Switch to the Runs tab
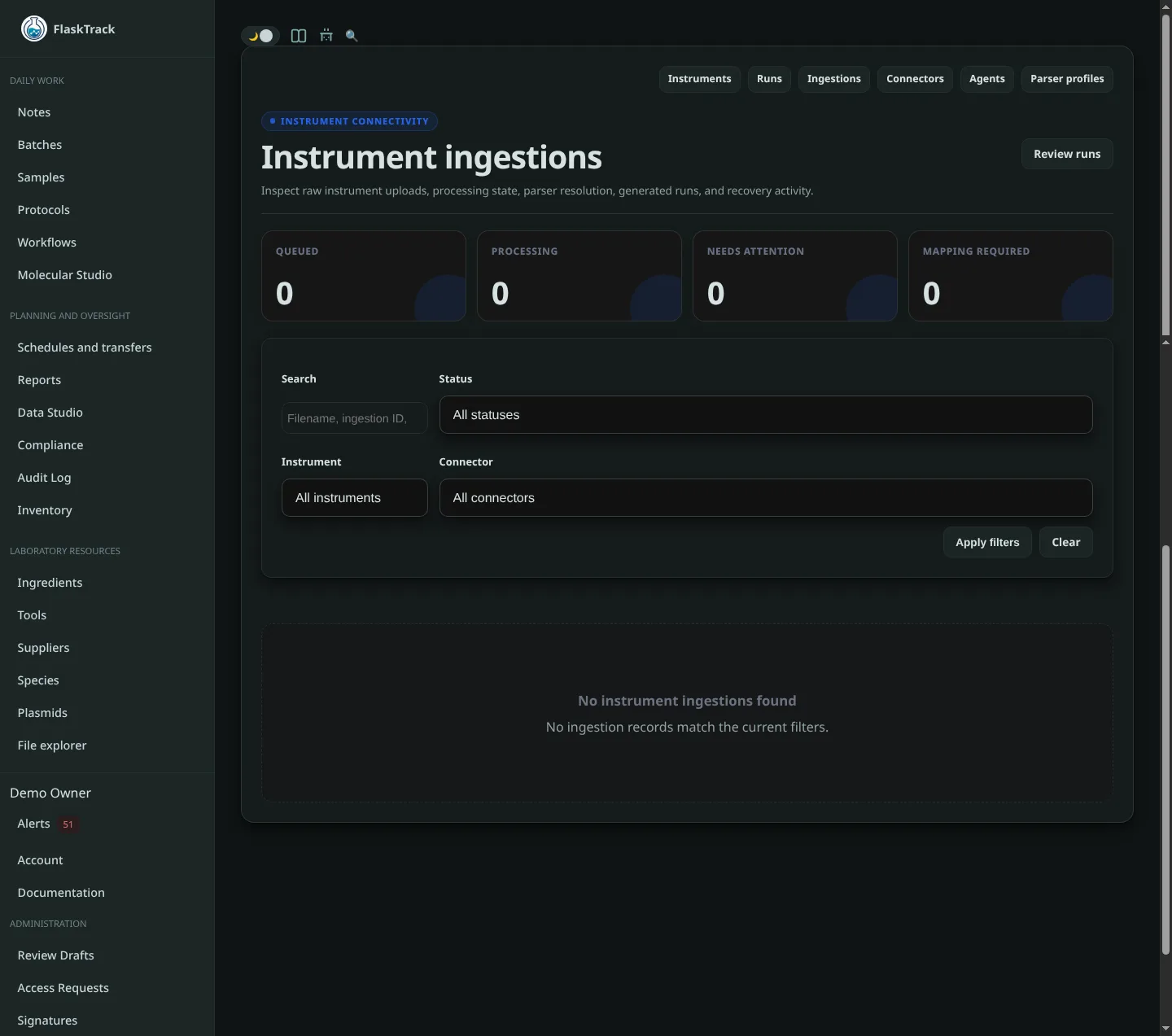1172x1036 pixels. [x=769, y=79]
